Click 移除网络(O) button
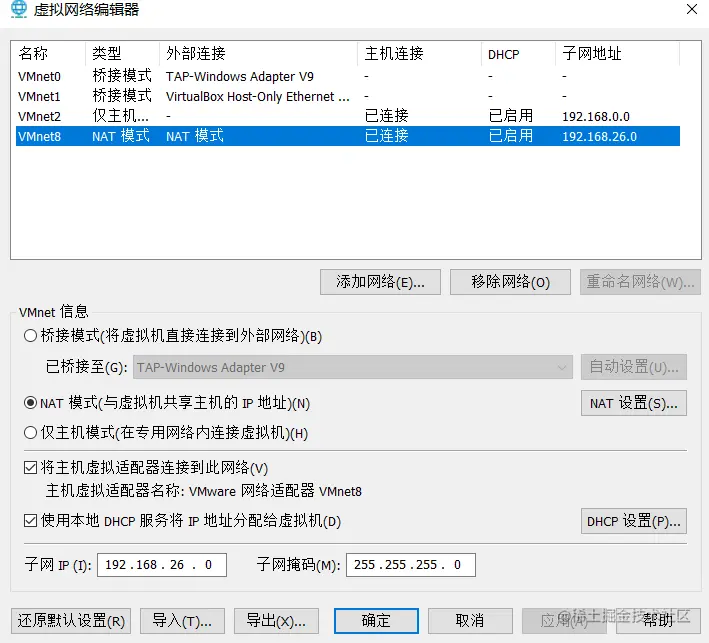 tap(510, 282)
